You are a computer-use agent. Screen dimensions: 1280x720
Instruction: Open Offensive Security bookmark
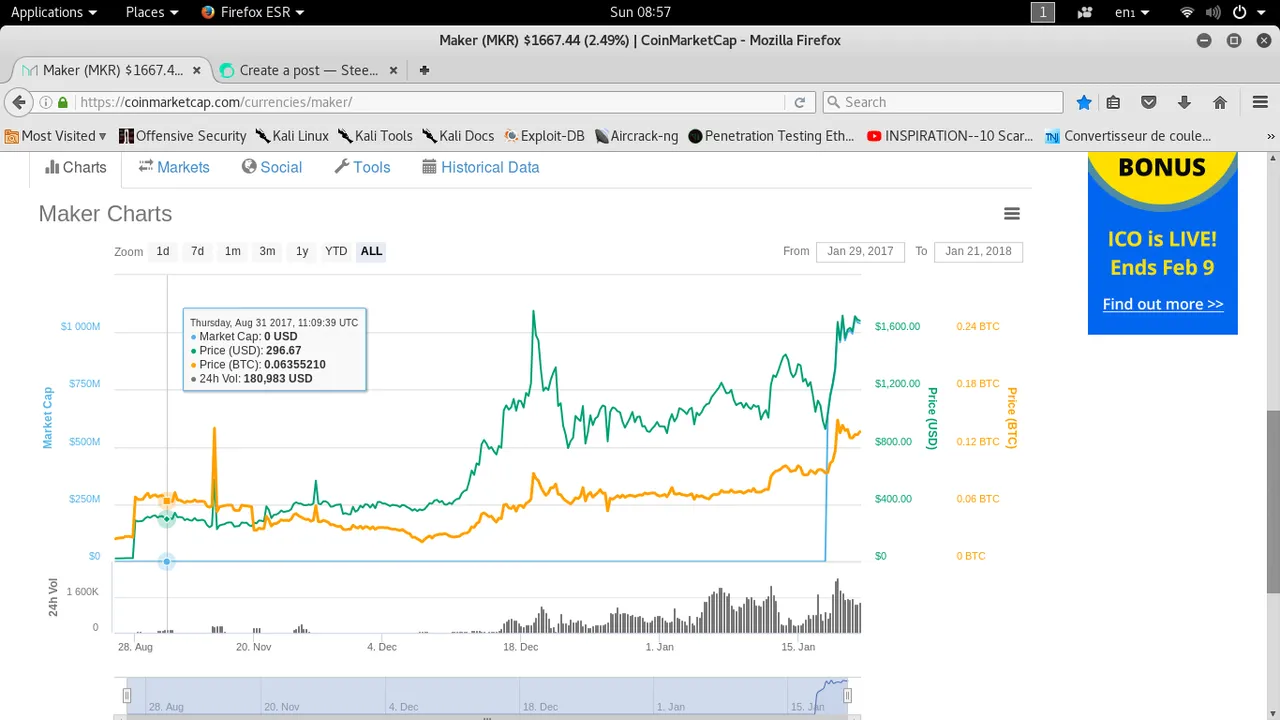182,136
